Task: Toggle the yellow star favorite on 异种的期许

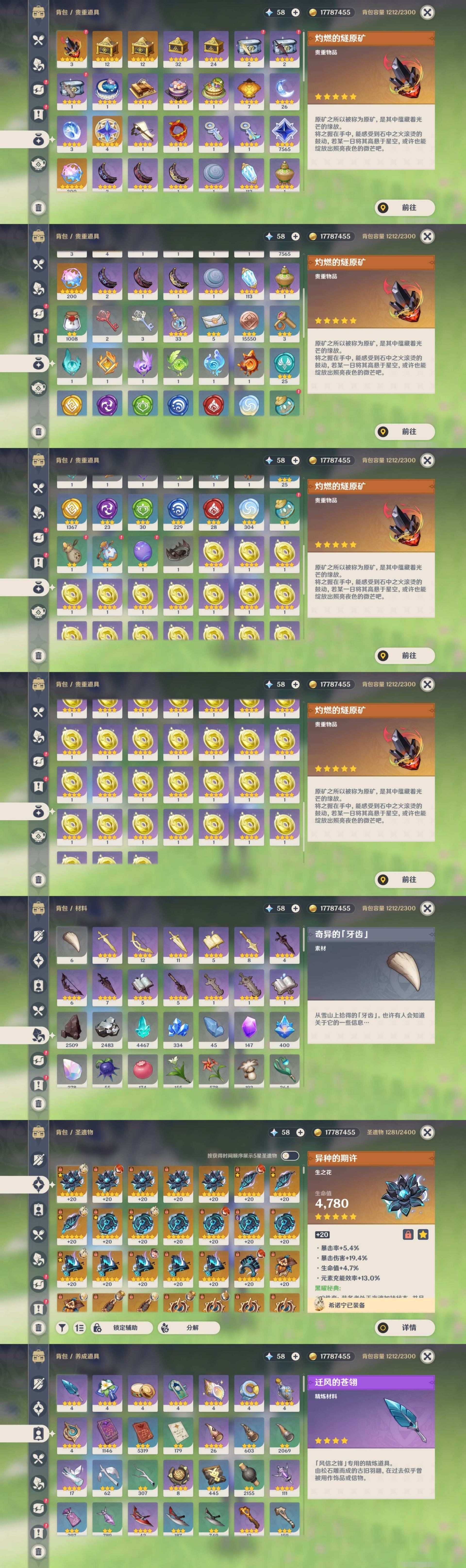Action: pyautogui.click(x=423, y=1234)
